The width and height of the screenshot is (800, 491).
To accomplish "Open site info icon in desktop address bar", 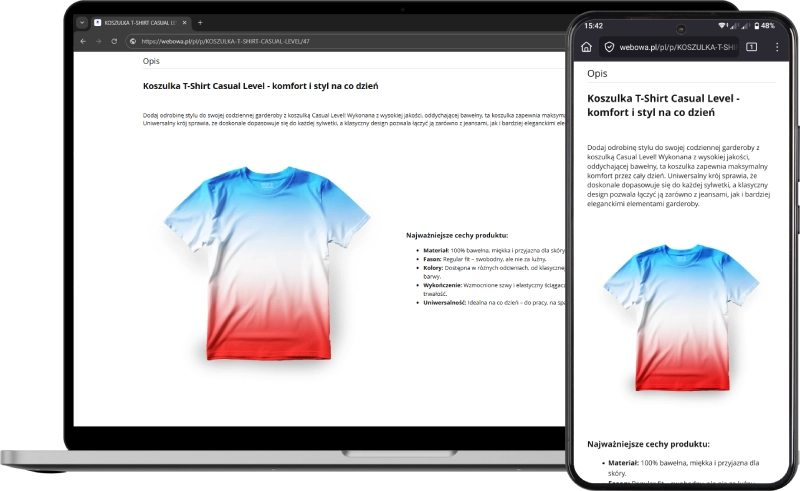I will coord(132,41).
